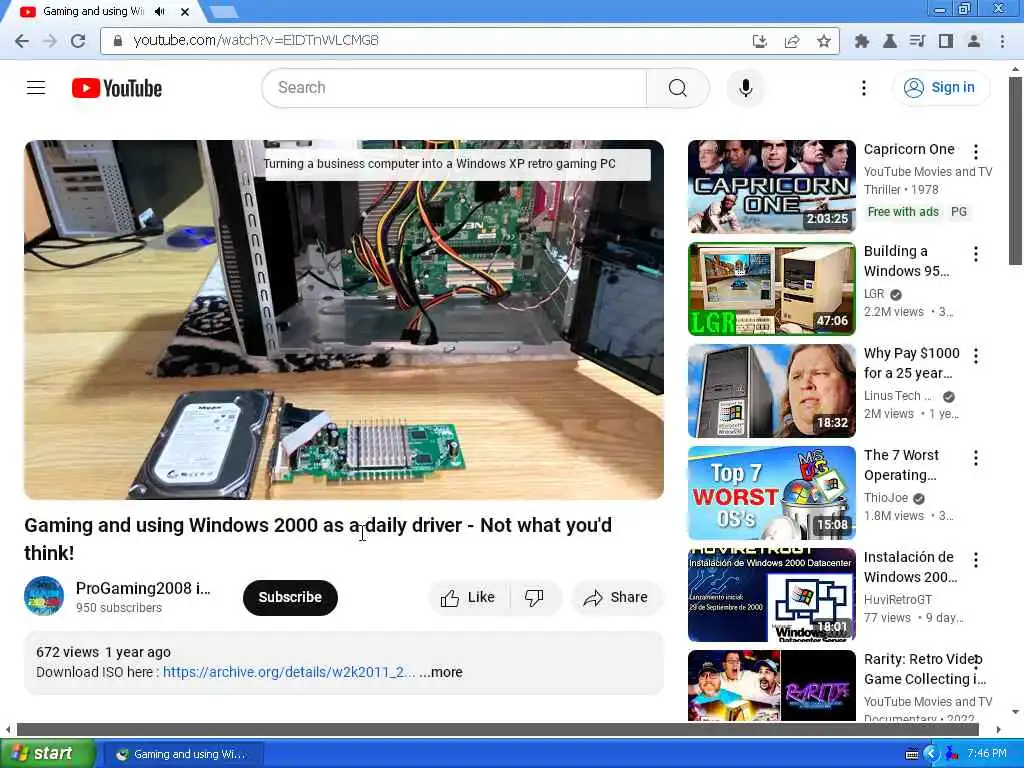Sign in to YouTube
Screen dimensions: 1024x768
[x=941, y=88]
